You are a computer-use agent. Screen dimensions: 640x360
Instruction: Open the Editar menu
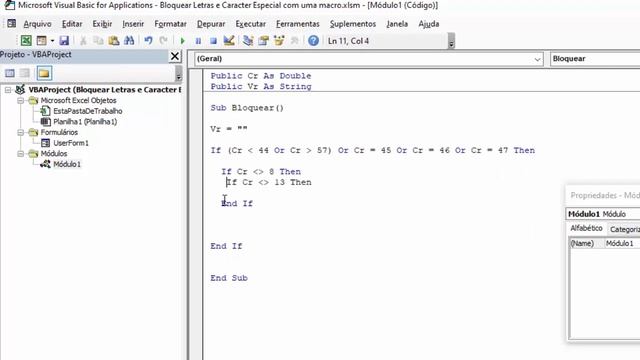72,24
